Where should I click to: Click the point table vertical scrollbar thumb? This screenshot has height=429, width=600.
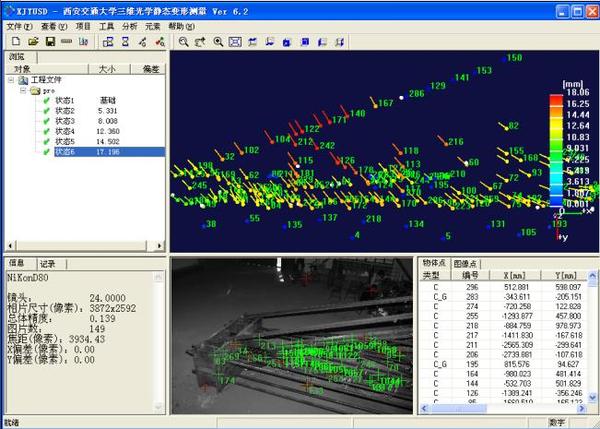[592, 284]
